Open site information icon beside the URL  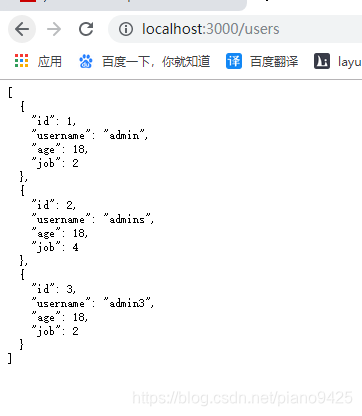click(126, 29)
